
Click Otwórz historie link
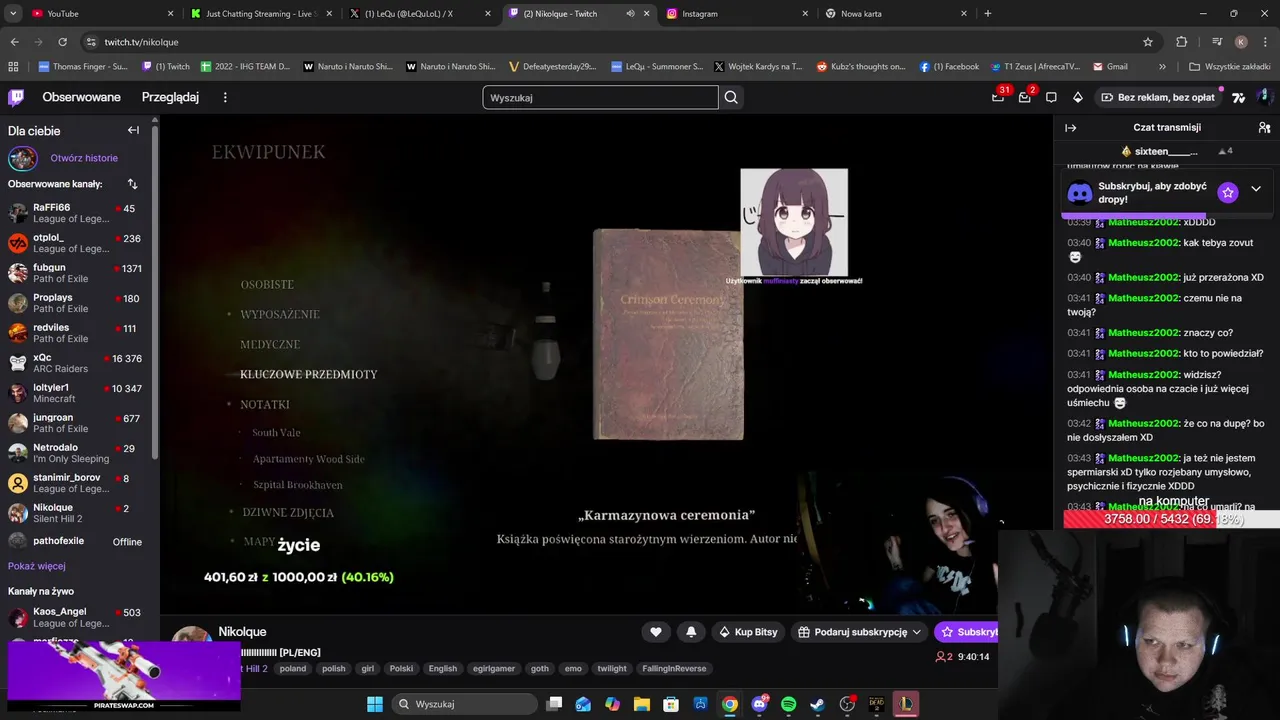click(84, 158)
